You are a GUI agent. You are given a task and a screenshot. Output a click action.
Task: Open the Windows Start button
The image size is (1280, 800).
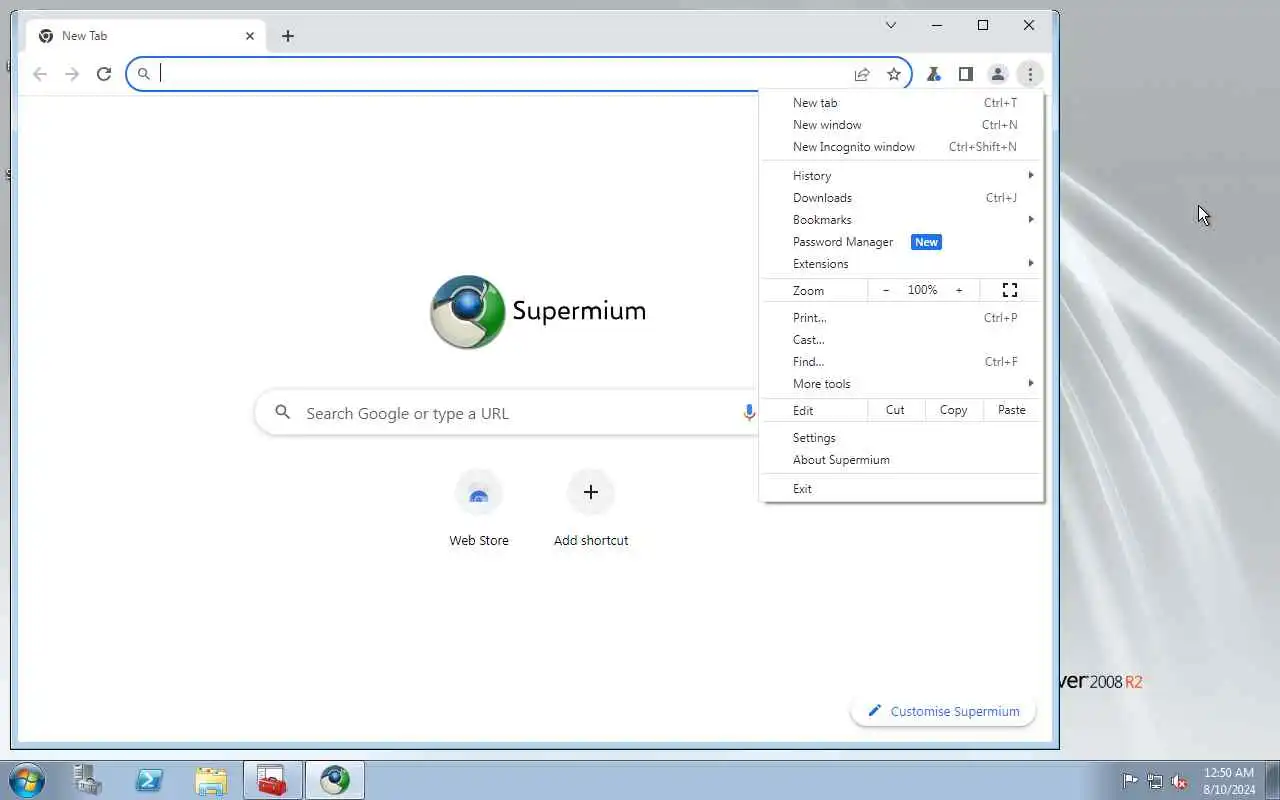click(x=26, y=780)
